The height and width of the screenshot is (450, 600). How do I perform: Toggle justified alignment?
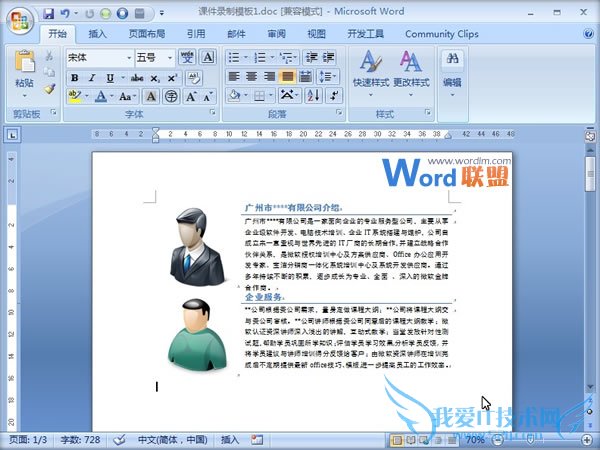288,77
